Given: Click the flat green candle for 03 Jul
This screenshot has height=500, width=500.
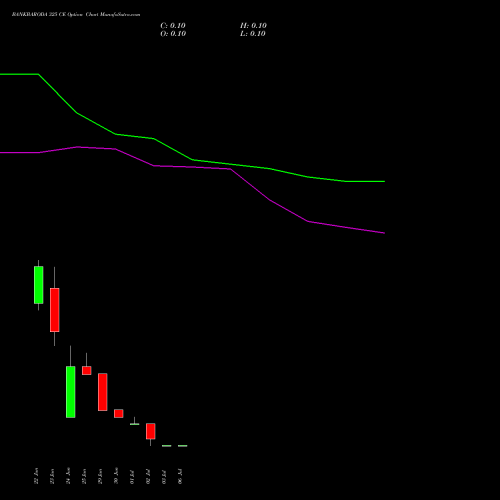Looking at the screenshot, I should pyautogui.click(x=167, y=446).
